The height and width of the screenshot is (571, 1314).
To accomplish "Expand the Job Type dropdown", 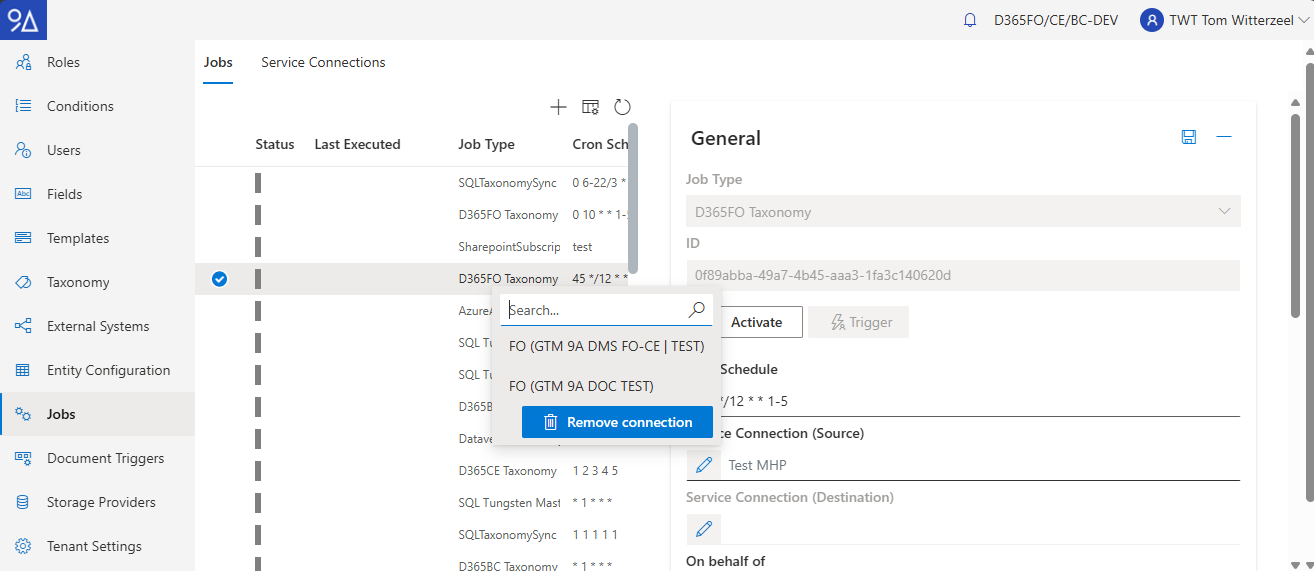I will (1224, 212).
